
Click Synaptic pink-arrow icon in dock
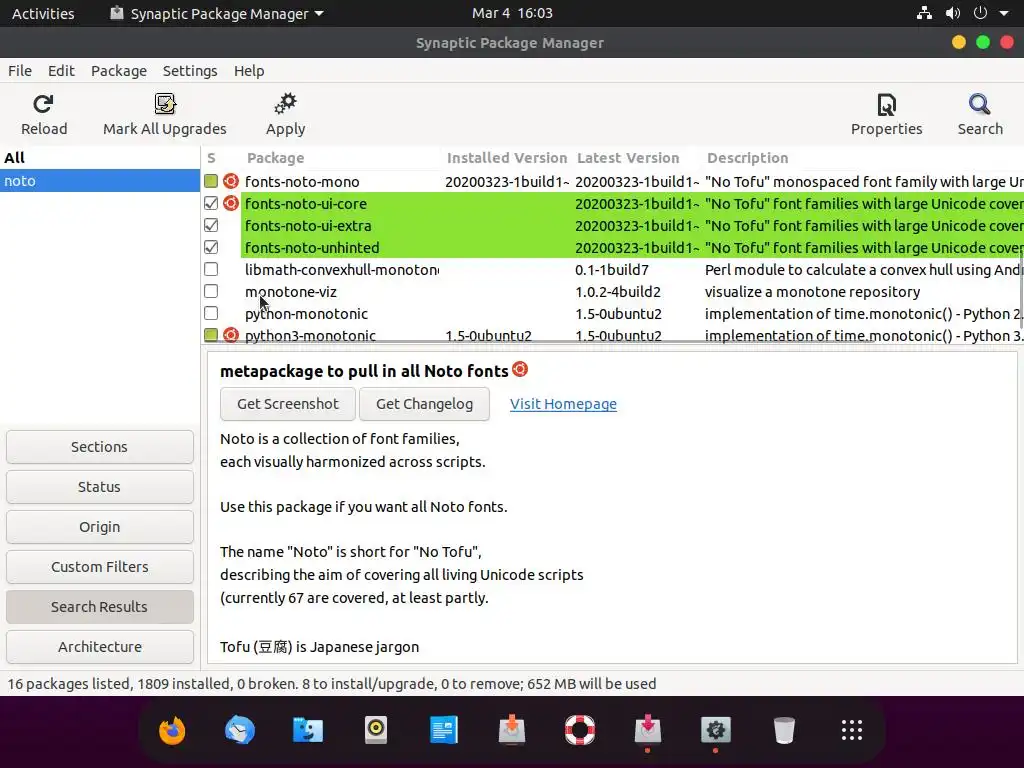pyautogui.click(x=648, y=730)
